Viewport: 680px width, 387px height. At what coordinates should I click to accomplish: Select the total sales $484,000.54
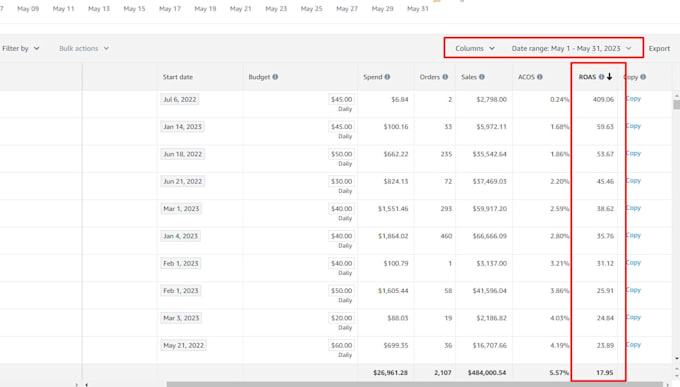(x=487, y=373)
